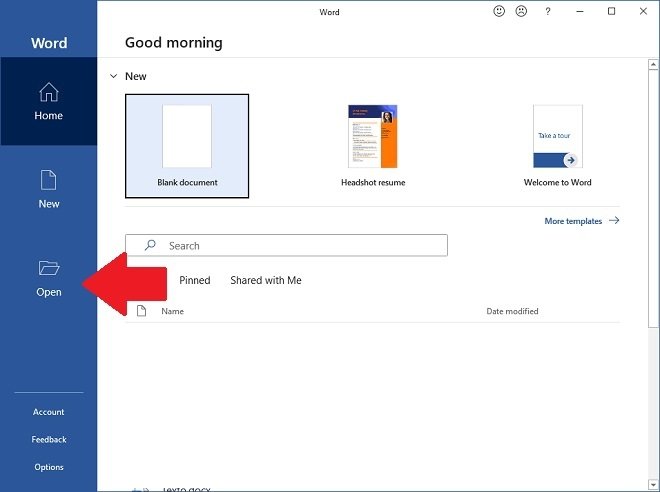Click into the Search field

[286, 245]
